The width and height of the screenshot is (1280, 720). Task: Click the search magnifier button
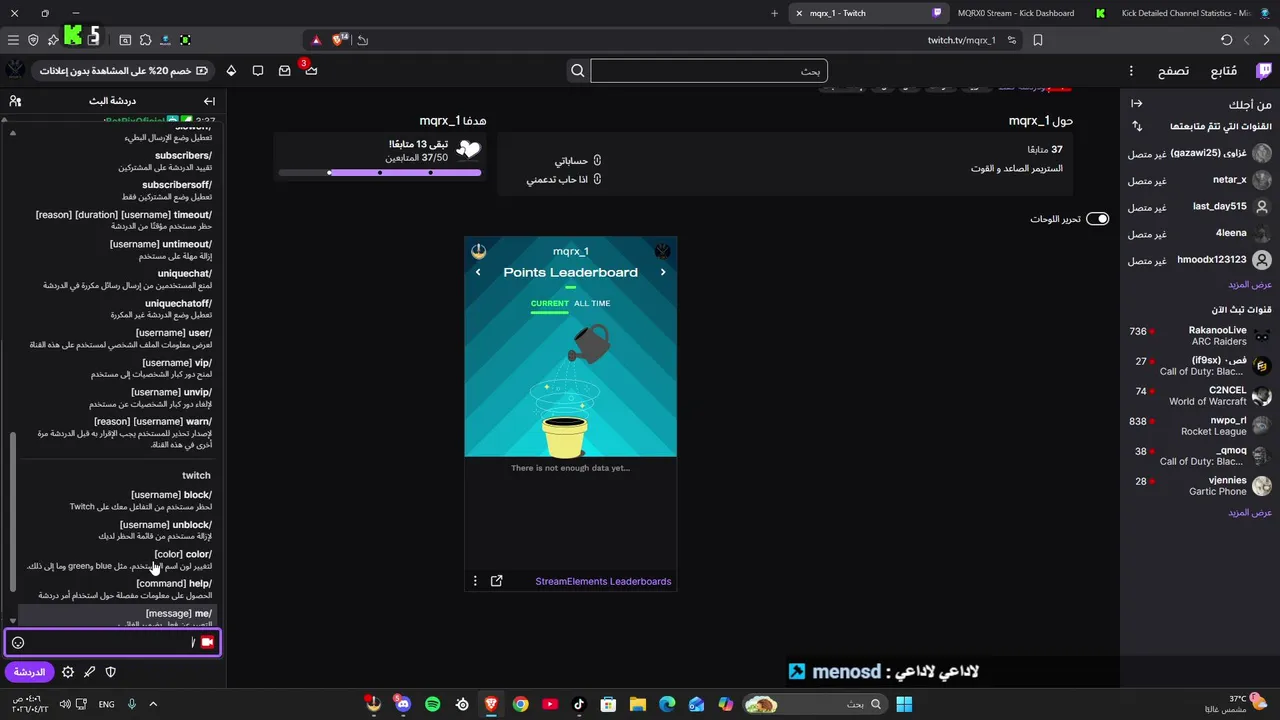click(x=577, y=71)
